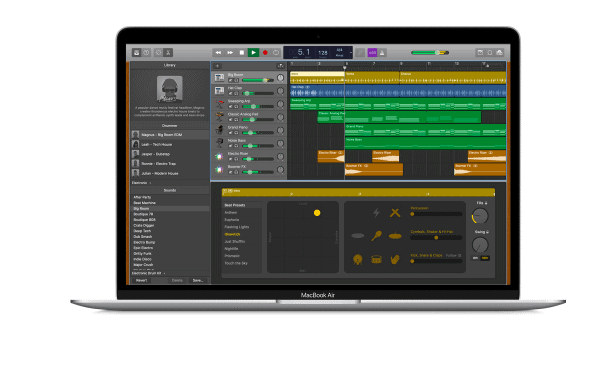The image size is (611, 369).
Task: Select the Touch the Sky beat preset
Action: coord(236,263)
